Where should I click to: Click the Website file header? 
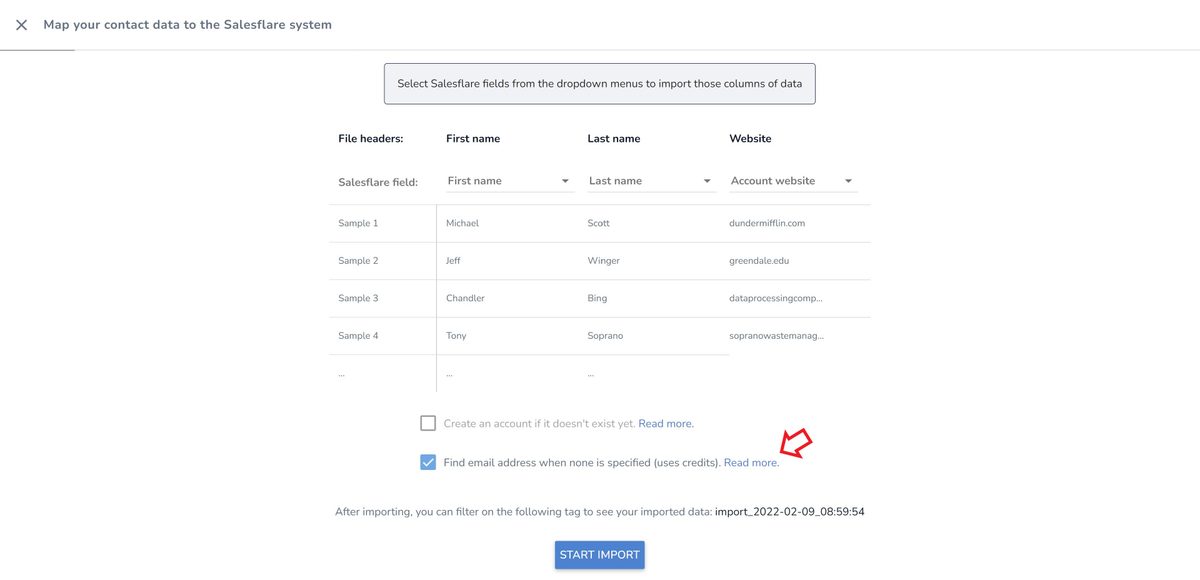coord(750,139)
